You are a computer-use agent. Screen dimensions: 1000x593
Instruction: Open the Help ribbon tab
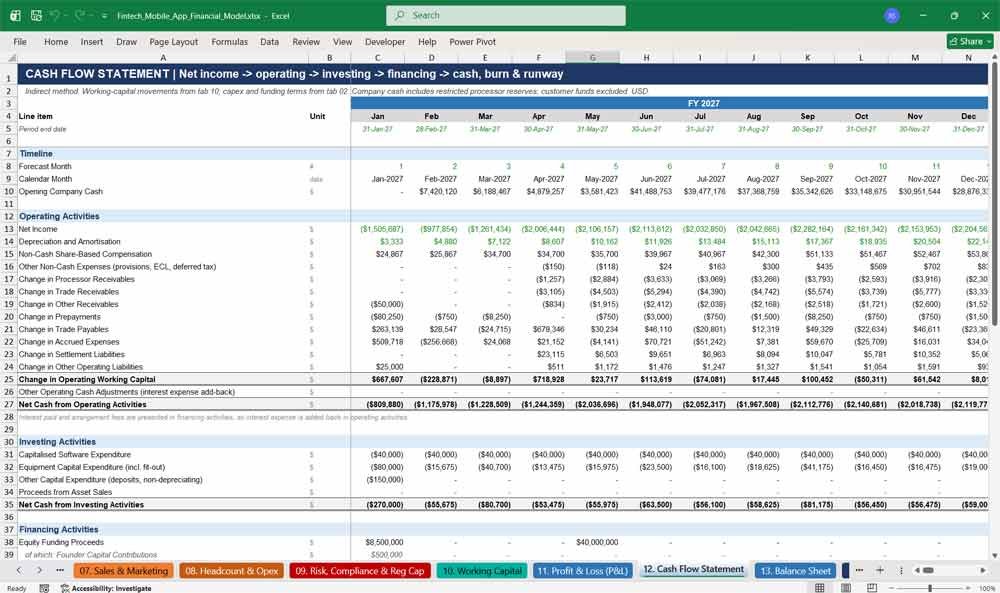click(427, 41)
